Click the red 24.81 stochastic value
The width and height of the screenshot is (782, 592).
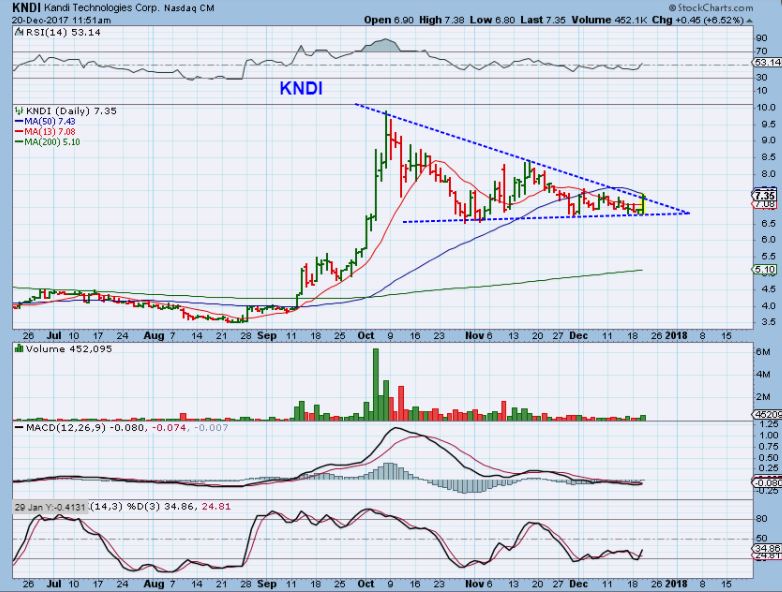[x=215, y=507]
